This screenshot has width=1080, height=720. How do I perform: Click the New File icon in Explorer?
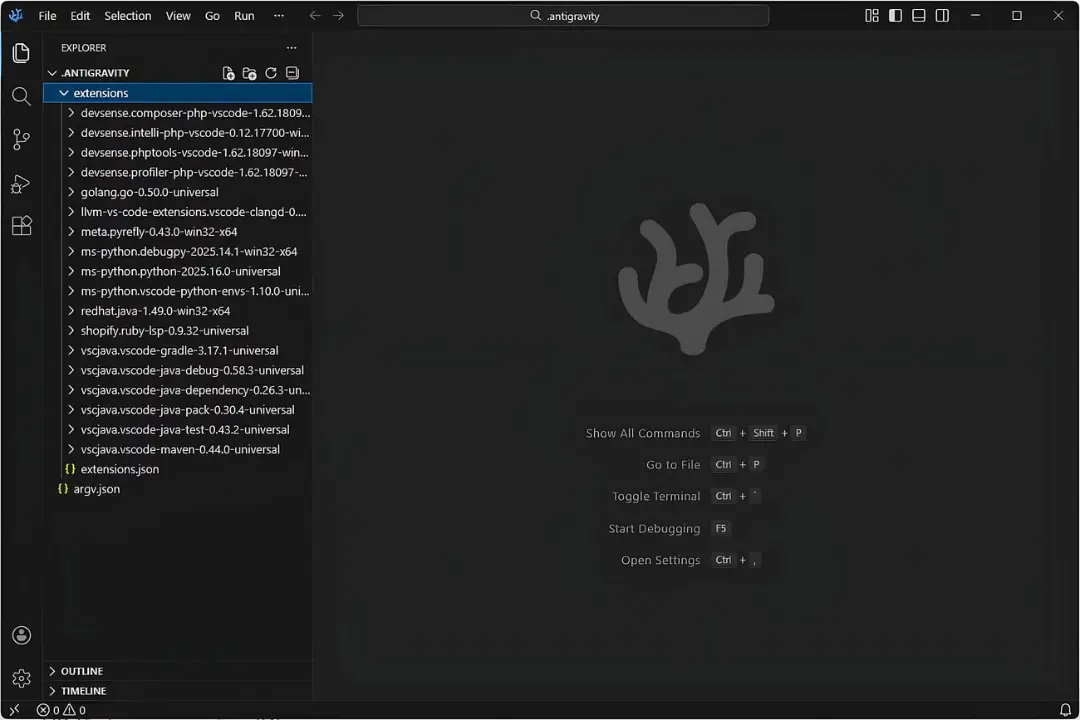pyautogui.click(x=229, y=73)
